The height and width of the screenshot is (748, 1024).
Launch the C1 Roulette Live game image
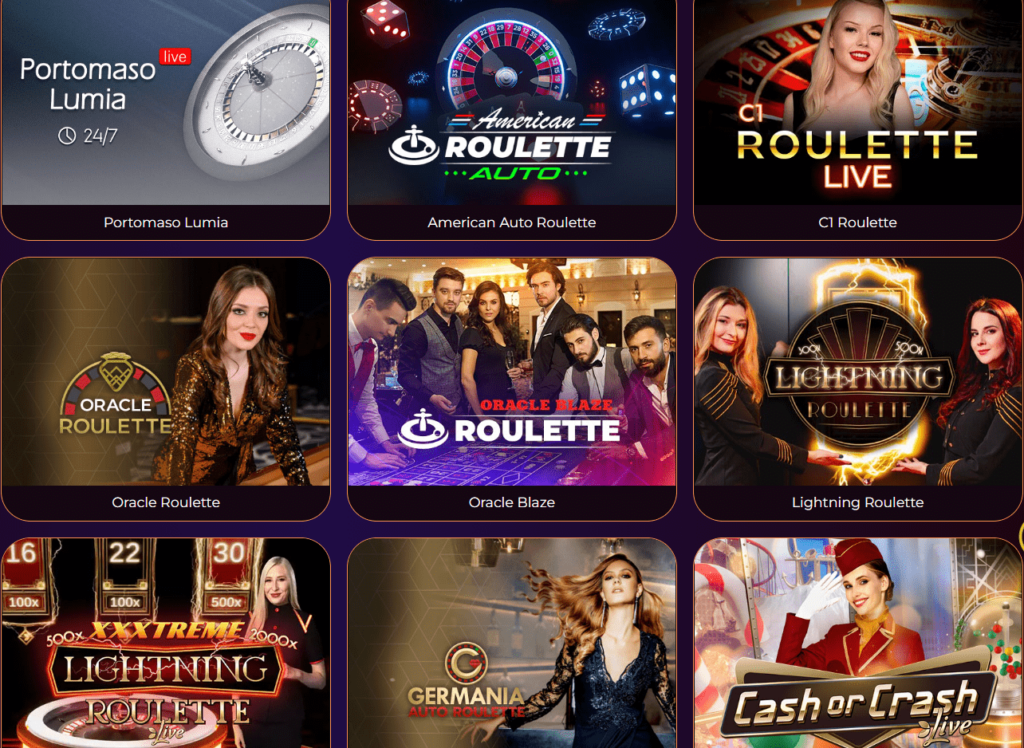857,103
